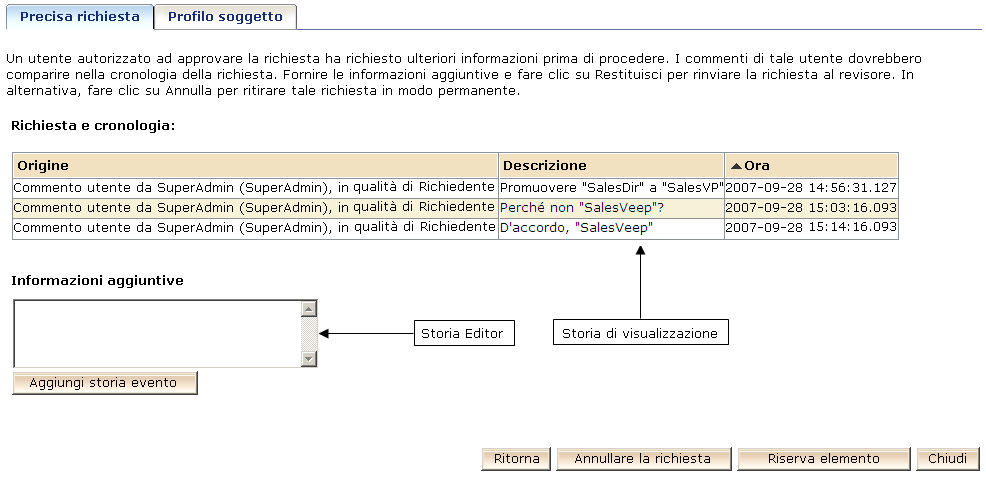Screen dimensions: 986x478
Task: Click the textarea scrollbar down arrow
Action: [x=309, y=358]
